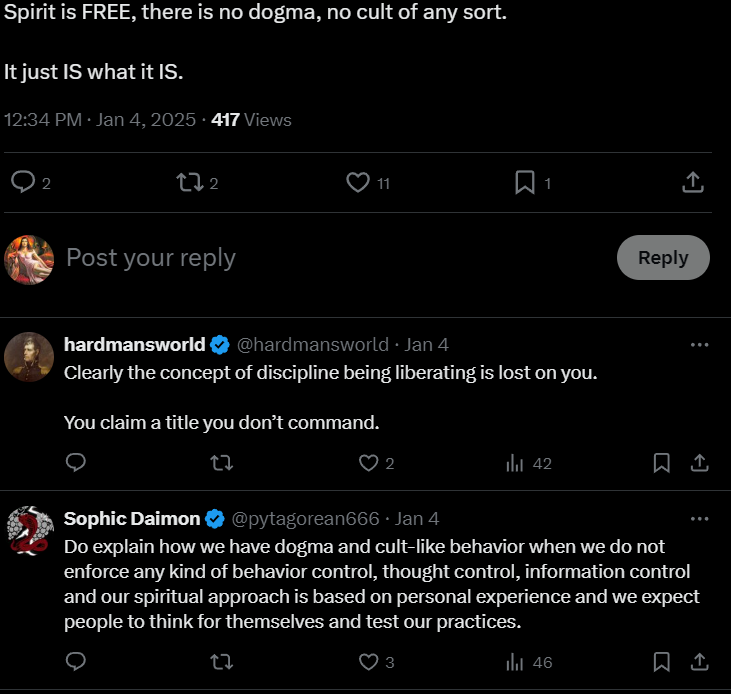Bookmark hardmansworld's comment

click(x=661, y=463)
